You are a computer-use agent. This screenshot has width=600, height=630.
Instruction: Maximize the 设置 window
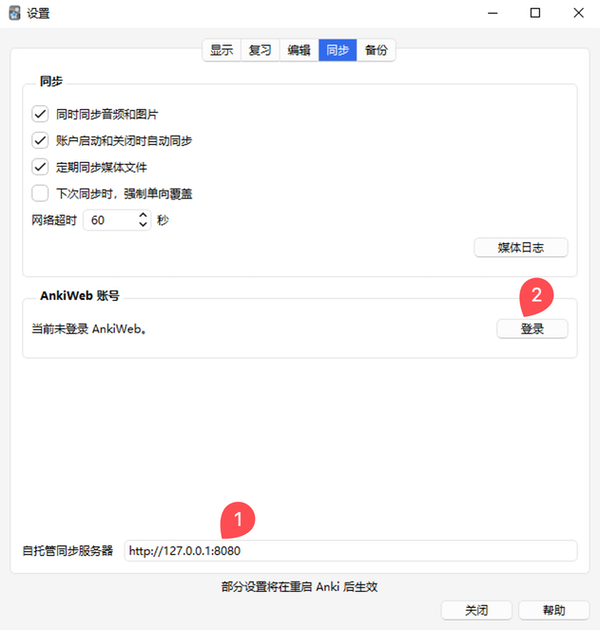tap(535, 13)
